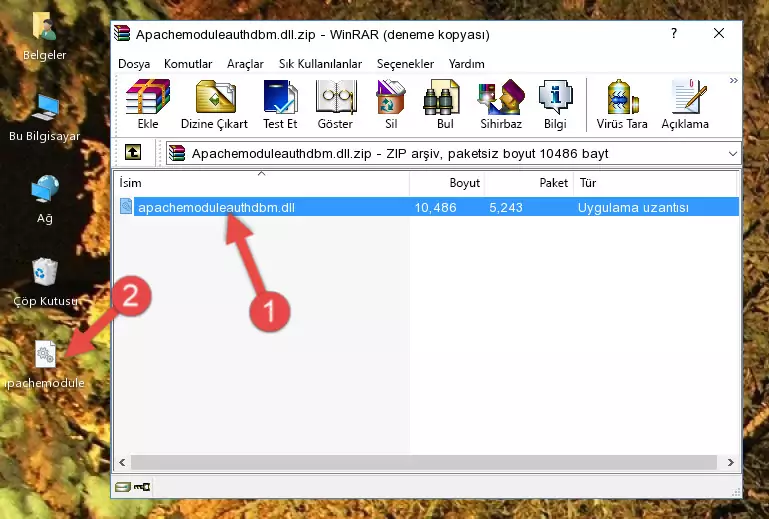This screenshot has height=519, width=769.
Task: Open the Seçenekler menu
Action: point(405,64)
